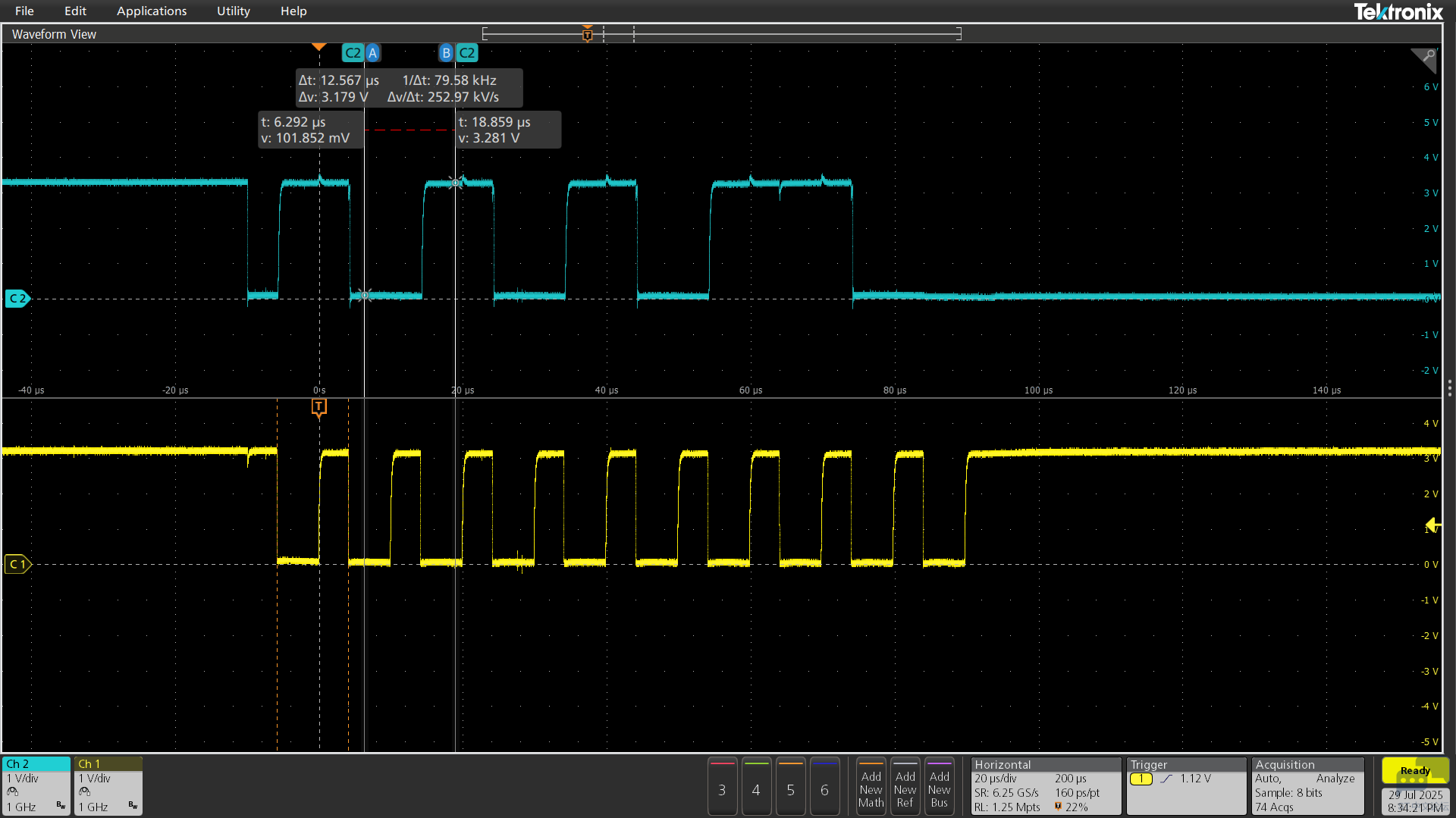This screenshot has width=1456, height=818.
Task: Select the C2 channel ground marker handle
Action: click(x=17, y=299)
